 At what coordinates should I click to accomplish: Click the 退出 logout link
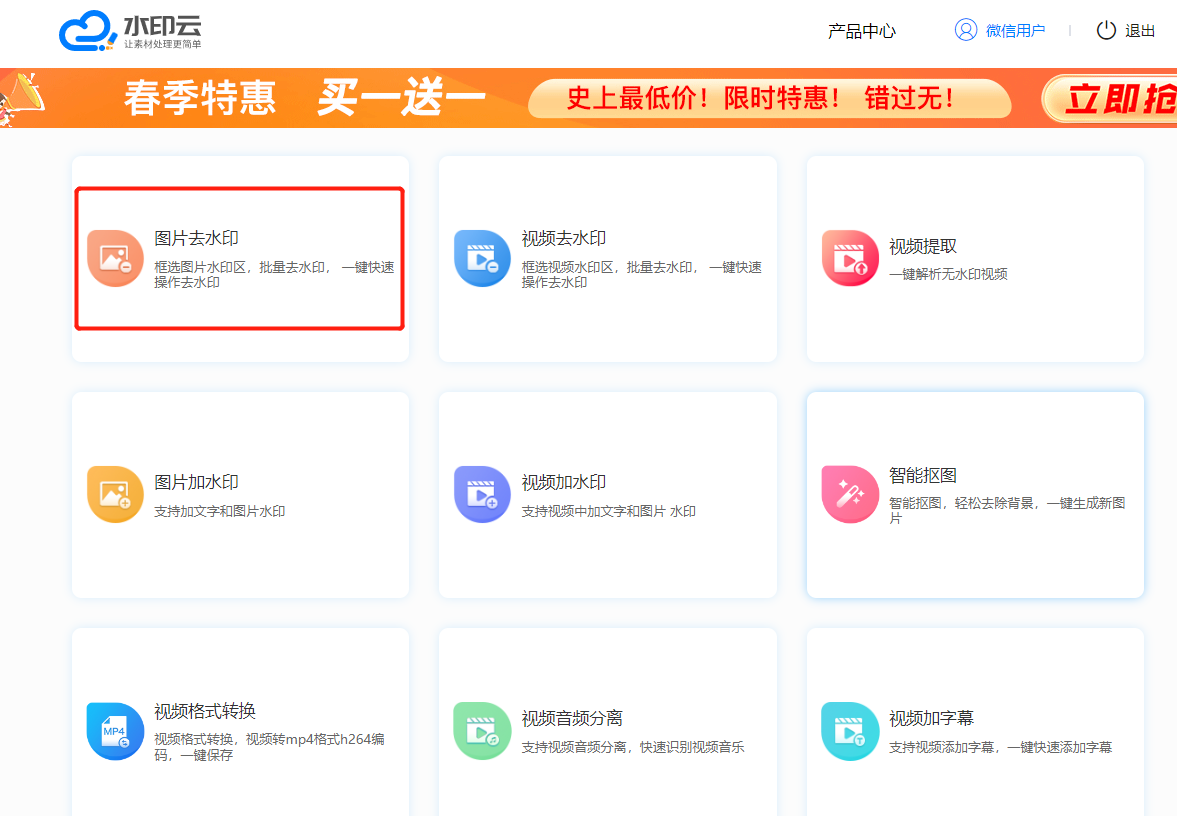(x=1140, y=31)
